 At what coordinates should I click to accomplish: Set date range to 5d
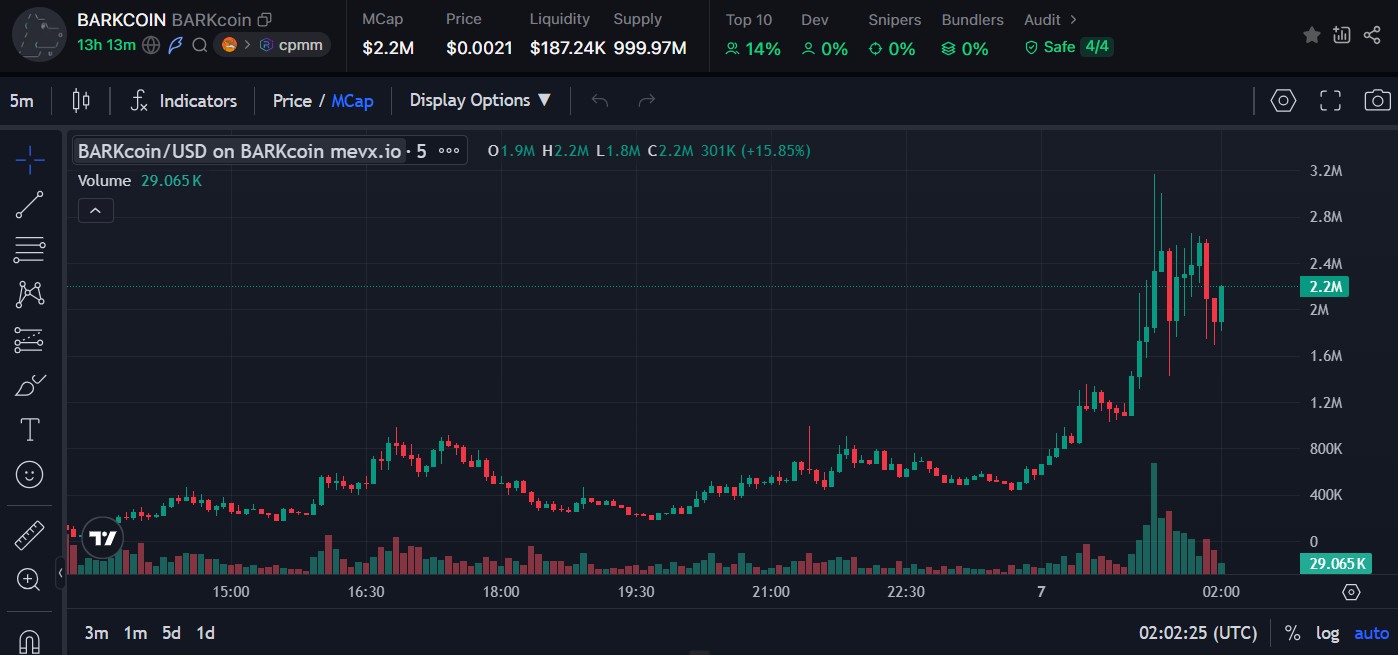[171, 633]
